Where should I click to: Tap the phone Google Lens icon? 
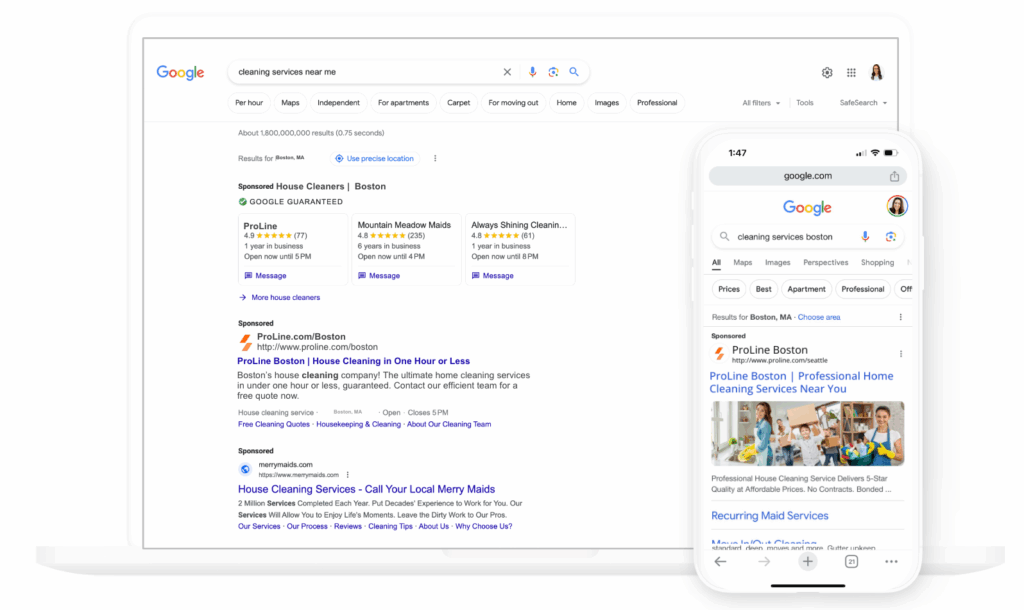coord(891,236)
